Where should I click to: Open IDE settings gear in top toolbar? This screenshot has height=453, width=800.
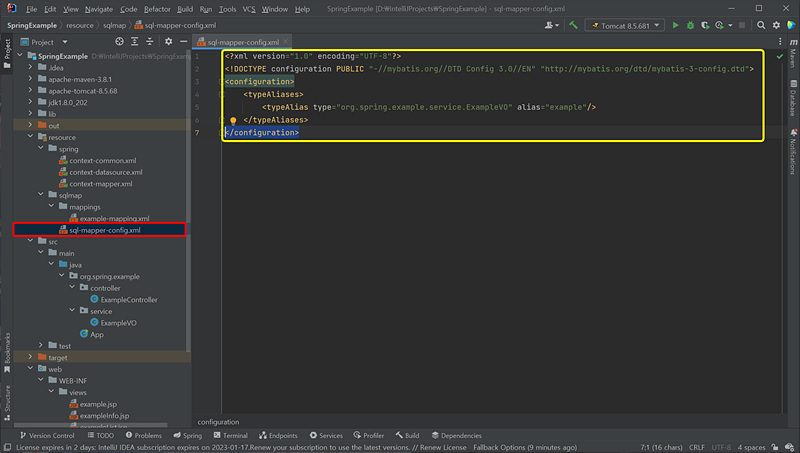tap(776, 25)
